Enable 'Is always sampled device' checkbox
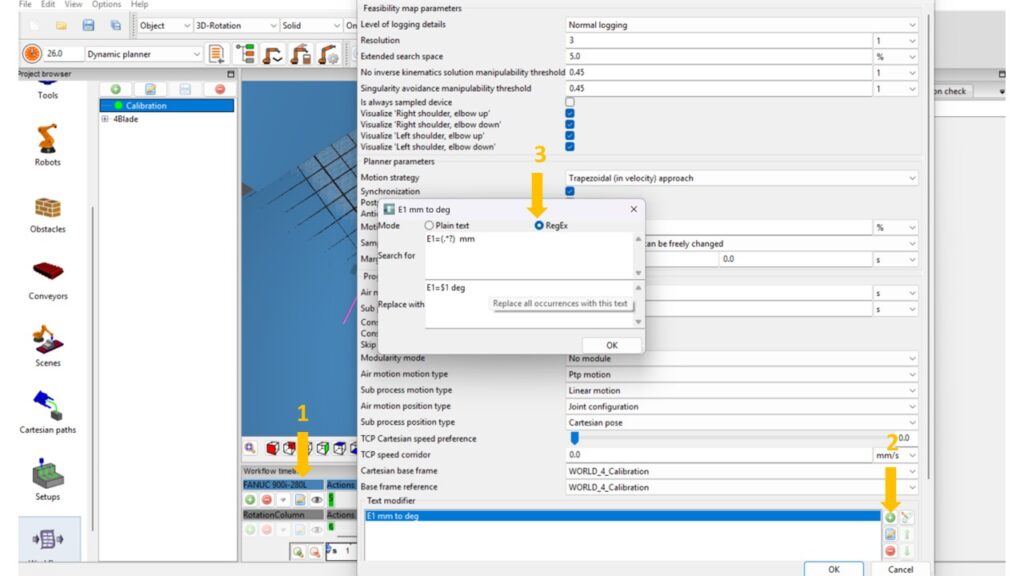1024x576 pixels. [570, 102]
